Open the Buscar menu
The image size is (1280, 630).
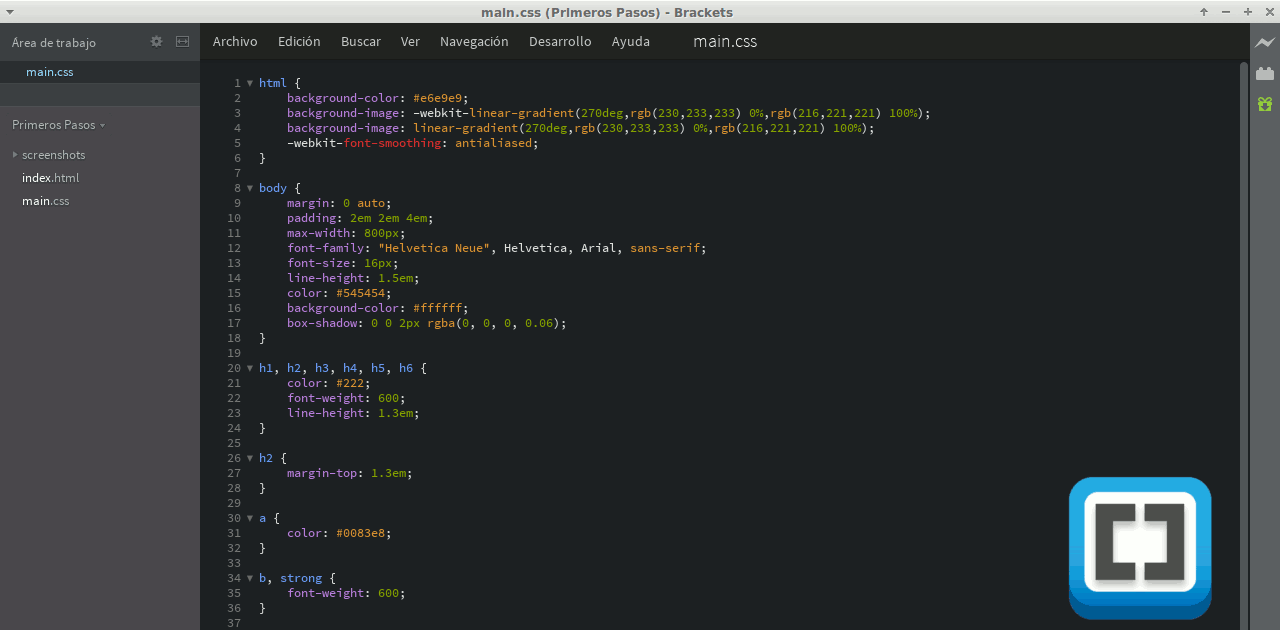[x=360, y=41]
